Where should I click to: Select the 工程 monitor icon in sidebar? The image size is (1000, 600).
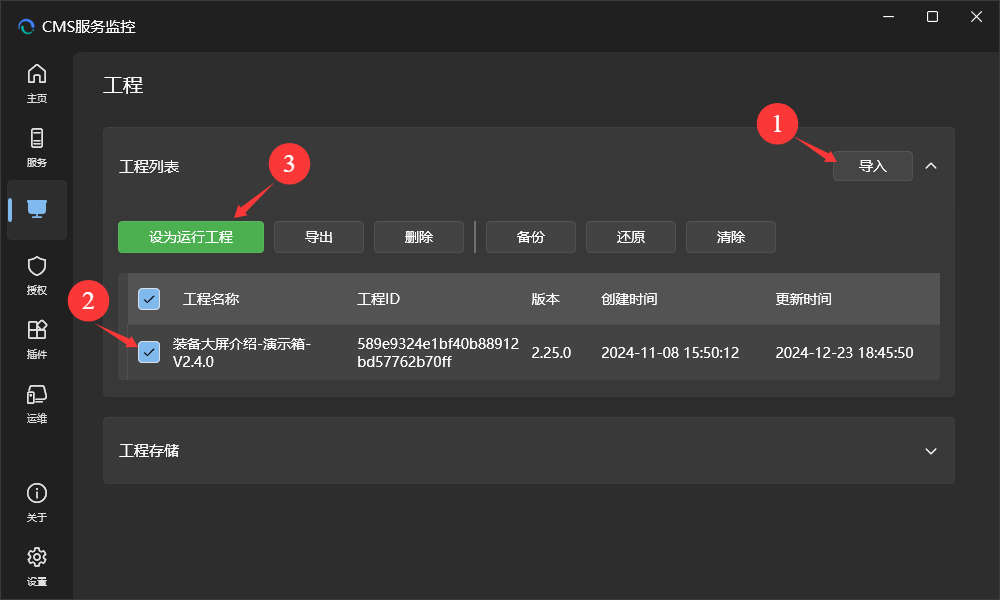(x=37, y=209)
